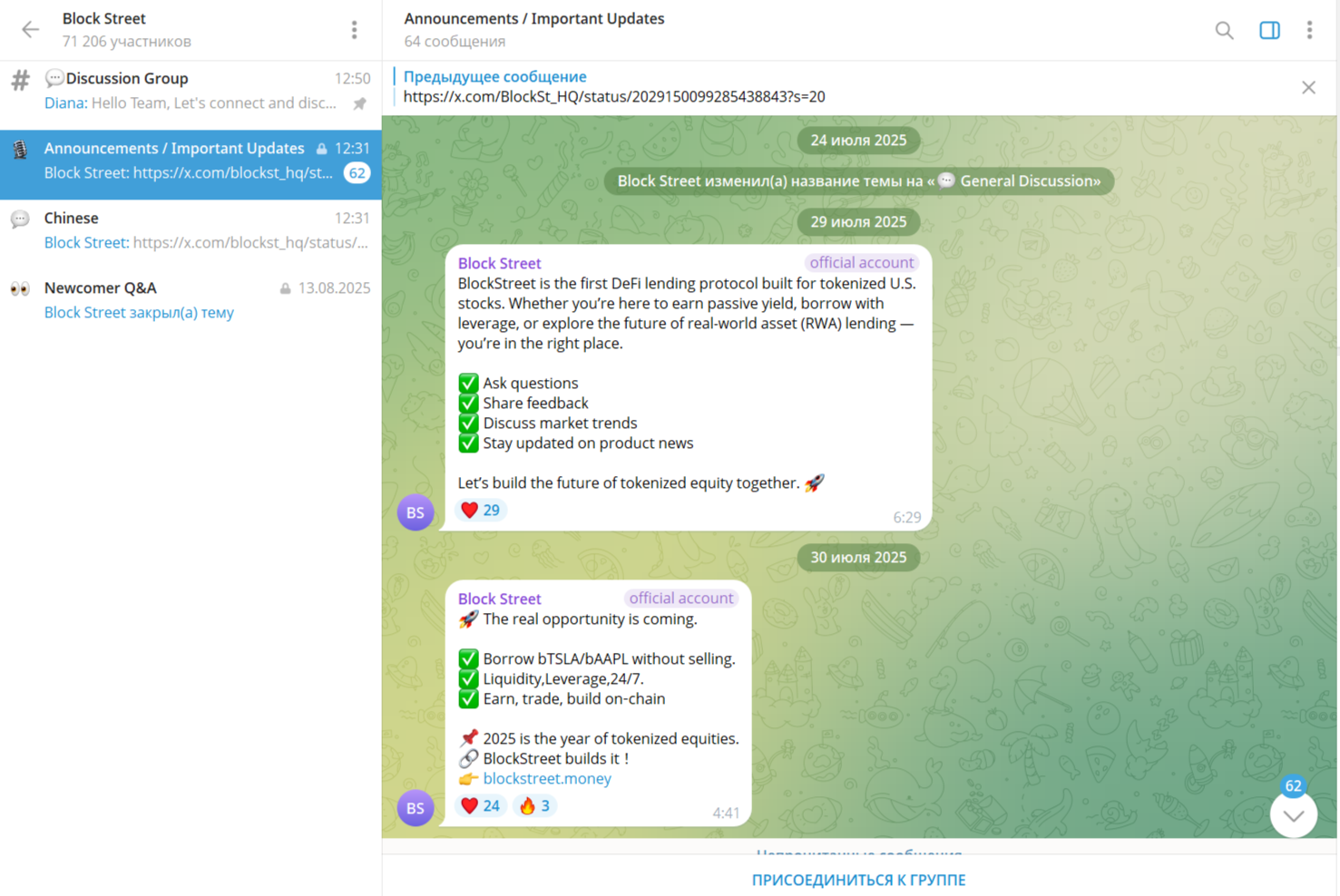This screenshot has width=1340, height=896.
Task: Toggle the right sidebar panel icon
Action: [x=1269, y=30]
